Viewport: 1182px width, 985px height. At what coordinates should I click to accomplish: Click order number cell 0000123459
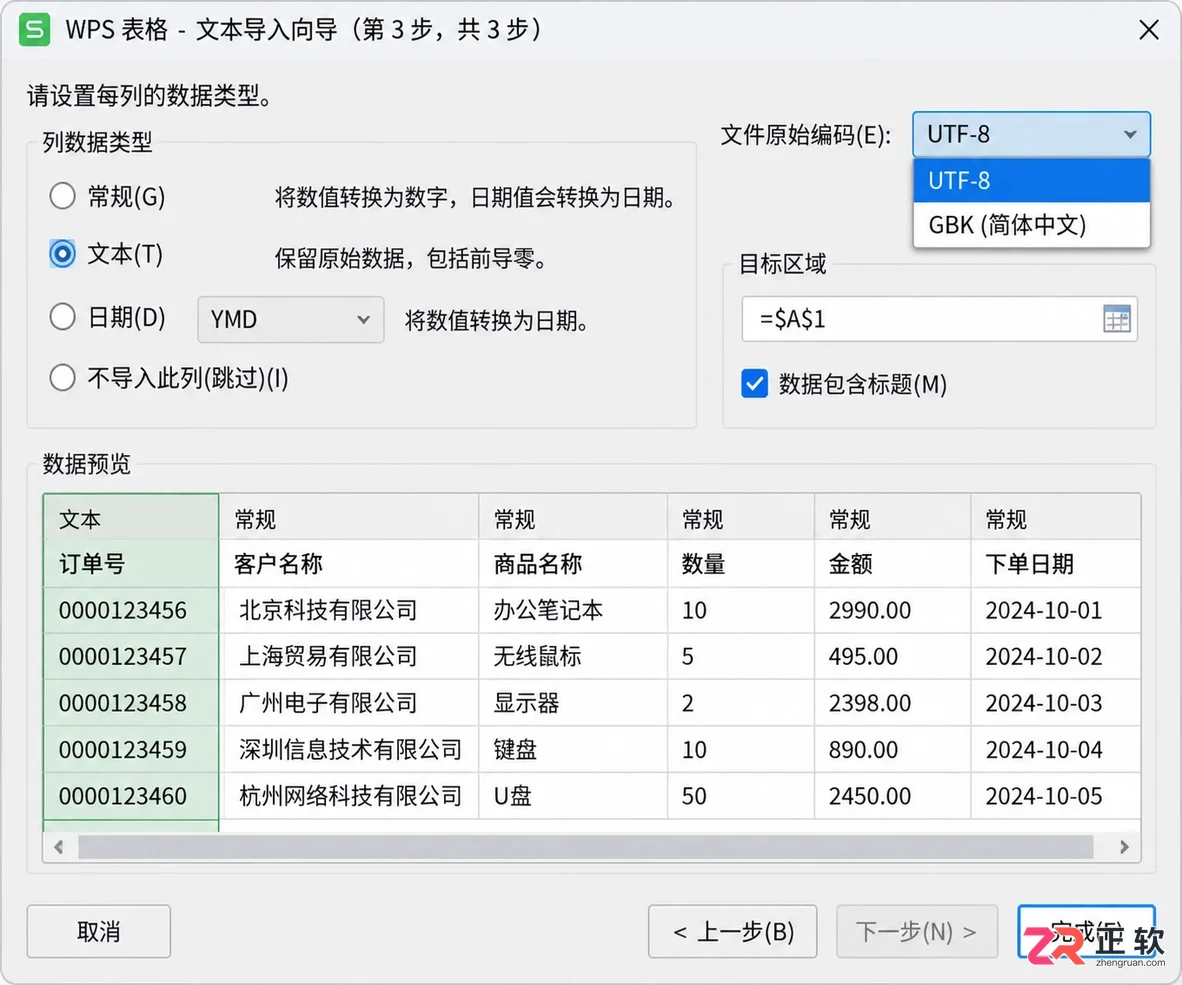(131, 750)
